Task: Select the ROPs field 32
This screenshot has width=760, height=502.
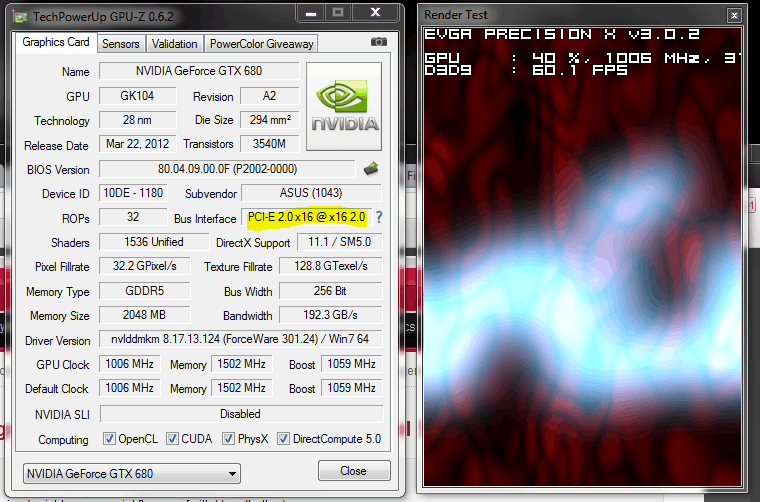Action: click(133, 217)
